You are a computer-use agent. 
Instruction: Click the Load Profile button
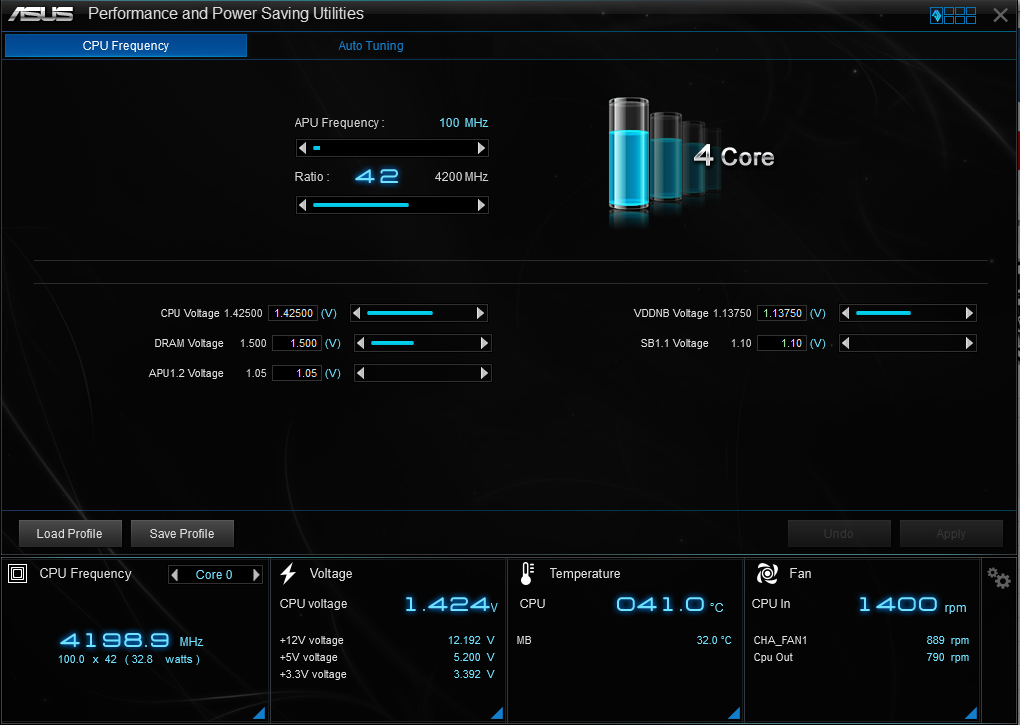[70, 534]
